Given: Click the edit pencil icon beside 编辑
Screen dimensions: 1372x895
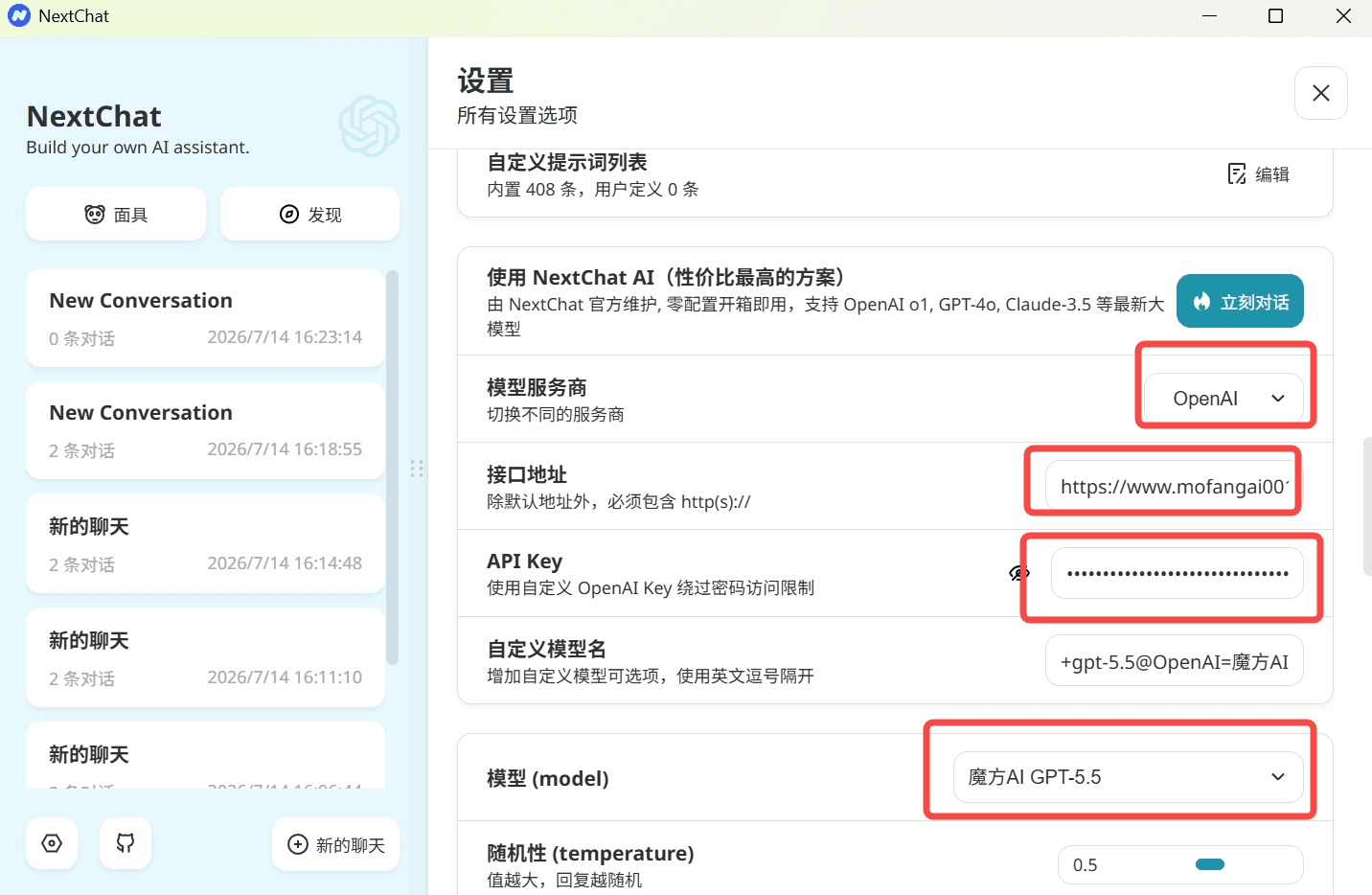Looking at the screenshot, I should [1237, 173].
